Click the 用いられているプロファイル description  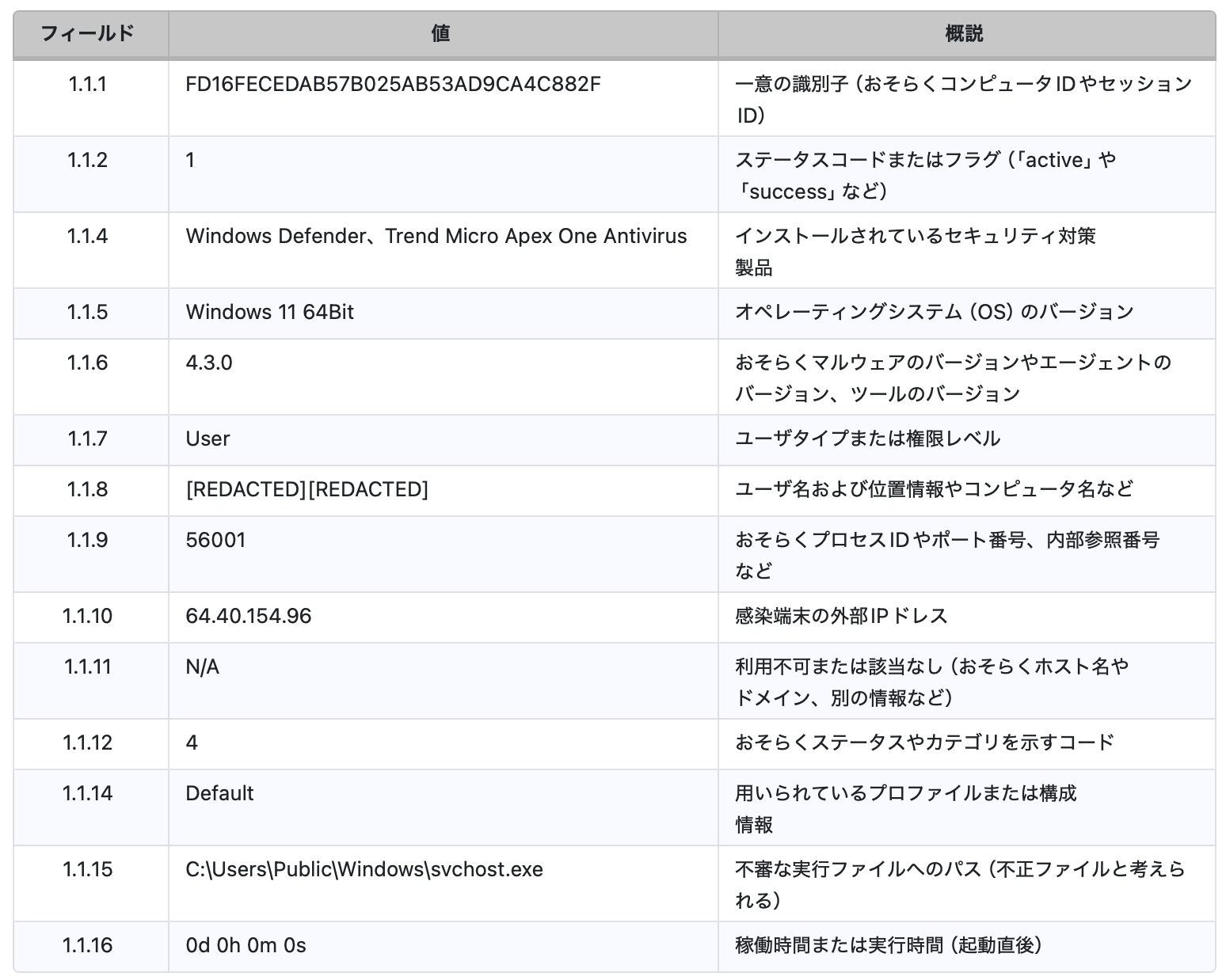click(906, 809)
